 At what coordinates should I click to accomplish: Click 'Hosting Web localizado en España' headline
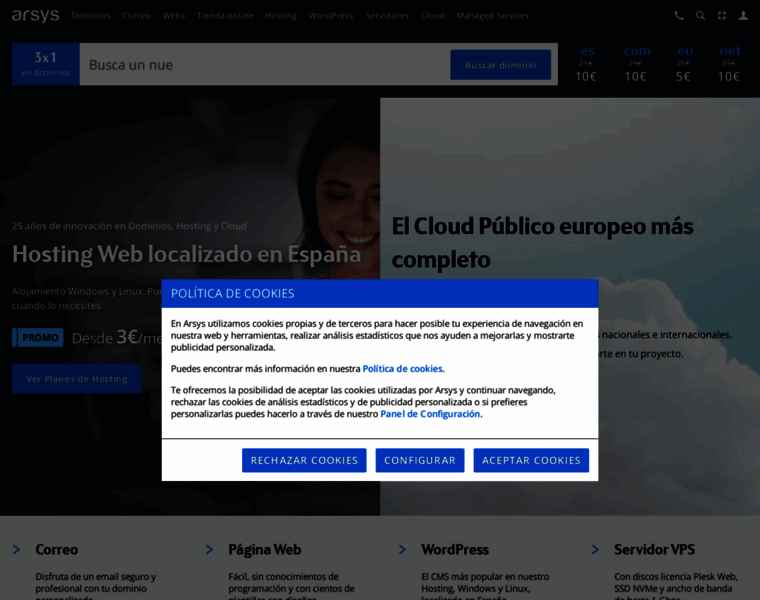point(187,254)
